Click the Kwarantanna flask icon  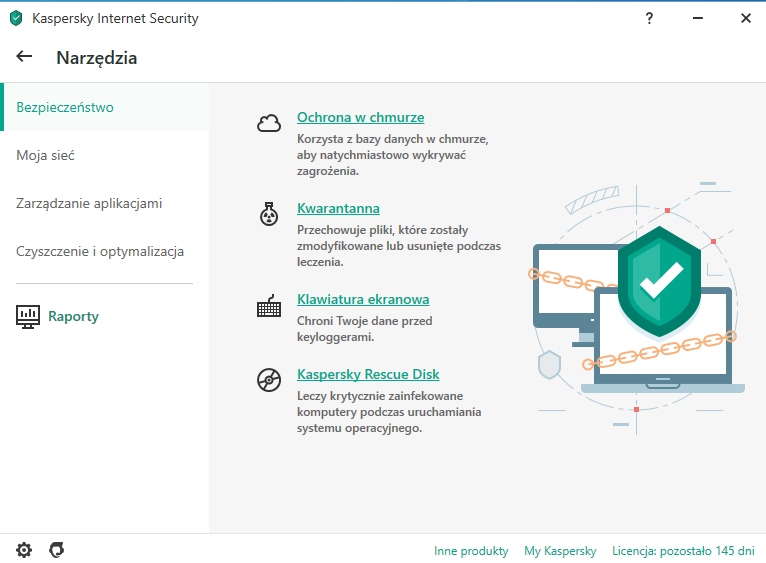click(269, 214)
